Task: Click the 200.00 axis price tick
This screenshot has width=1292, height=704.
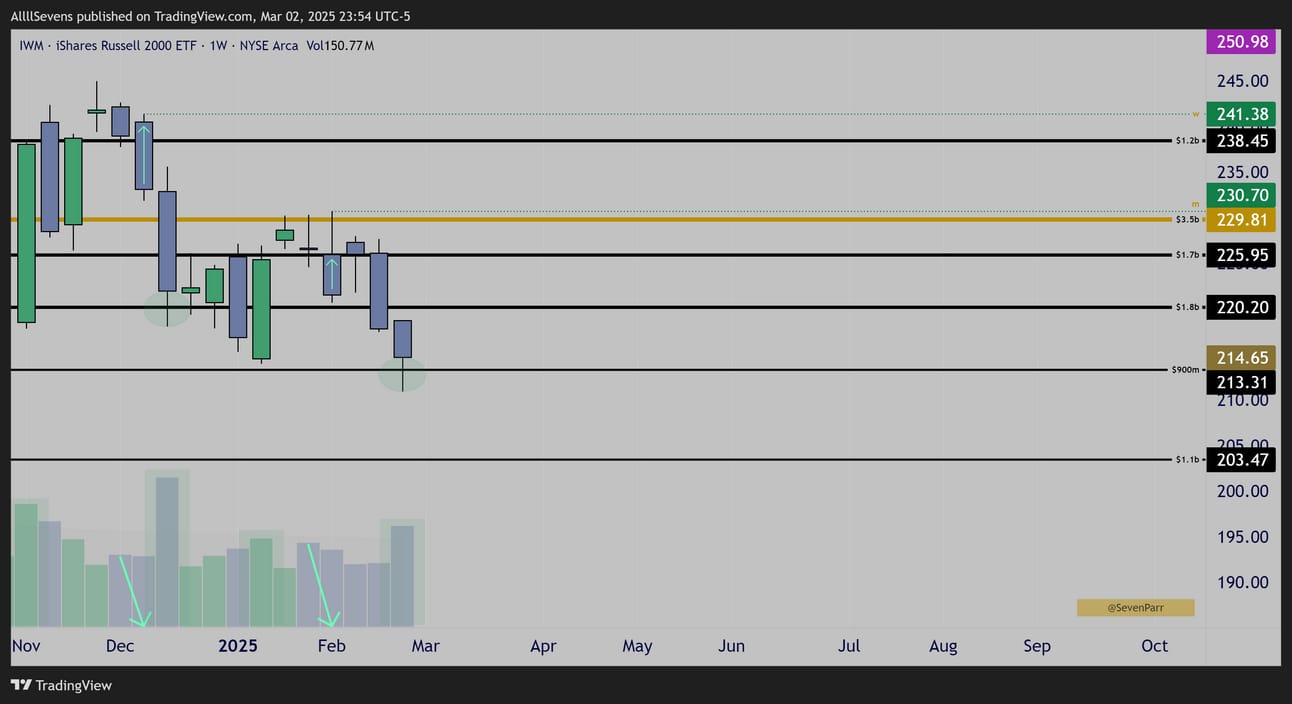Action: tap(1243, 491)
